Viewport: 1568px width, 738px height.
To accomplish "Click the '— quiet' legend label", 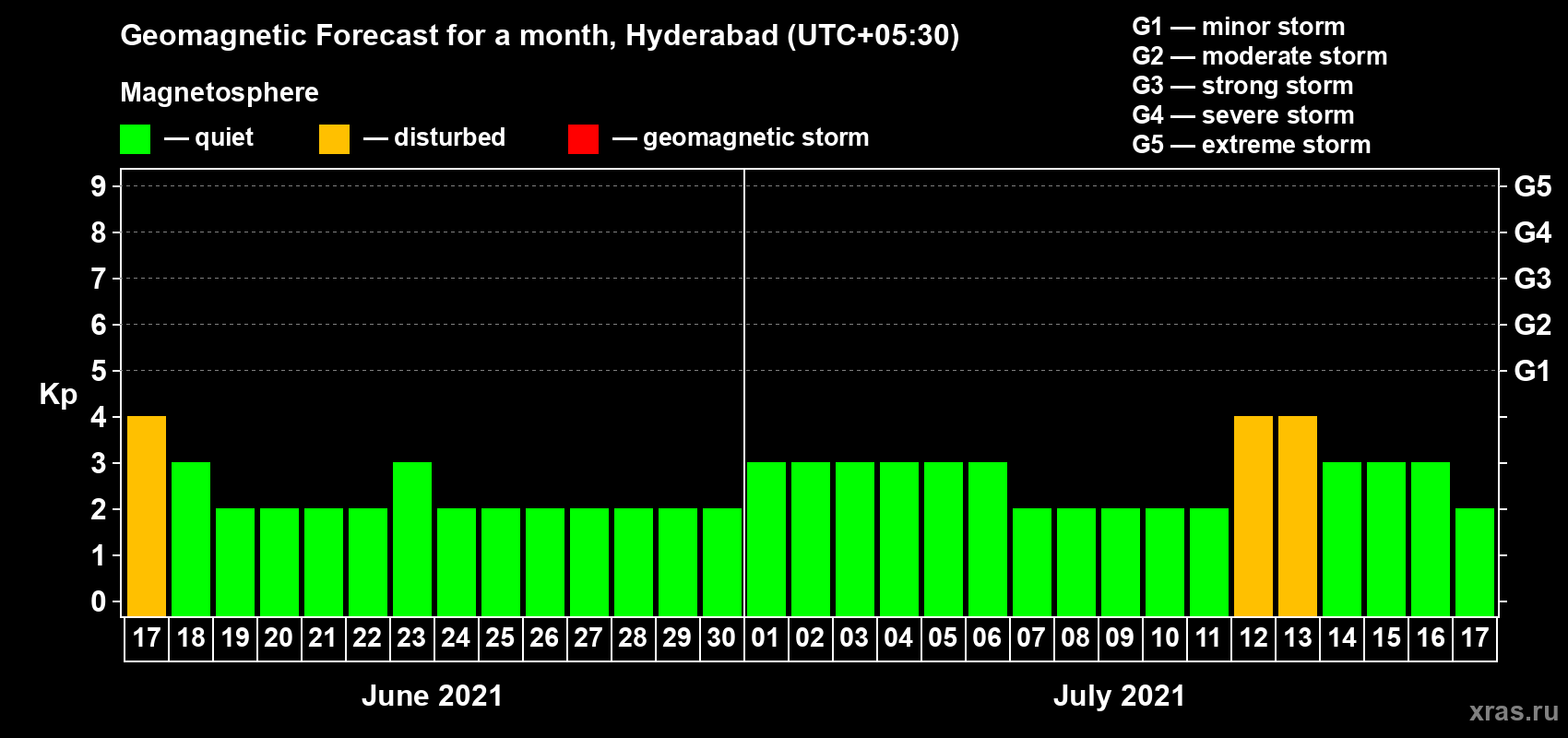I will [208, 137].
